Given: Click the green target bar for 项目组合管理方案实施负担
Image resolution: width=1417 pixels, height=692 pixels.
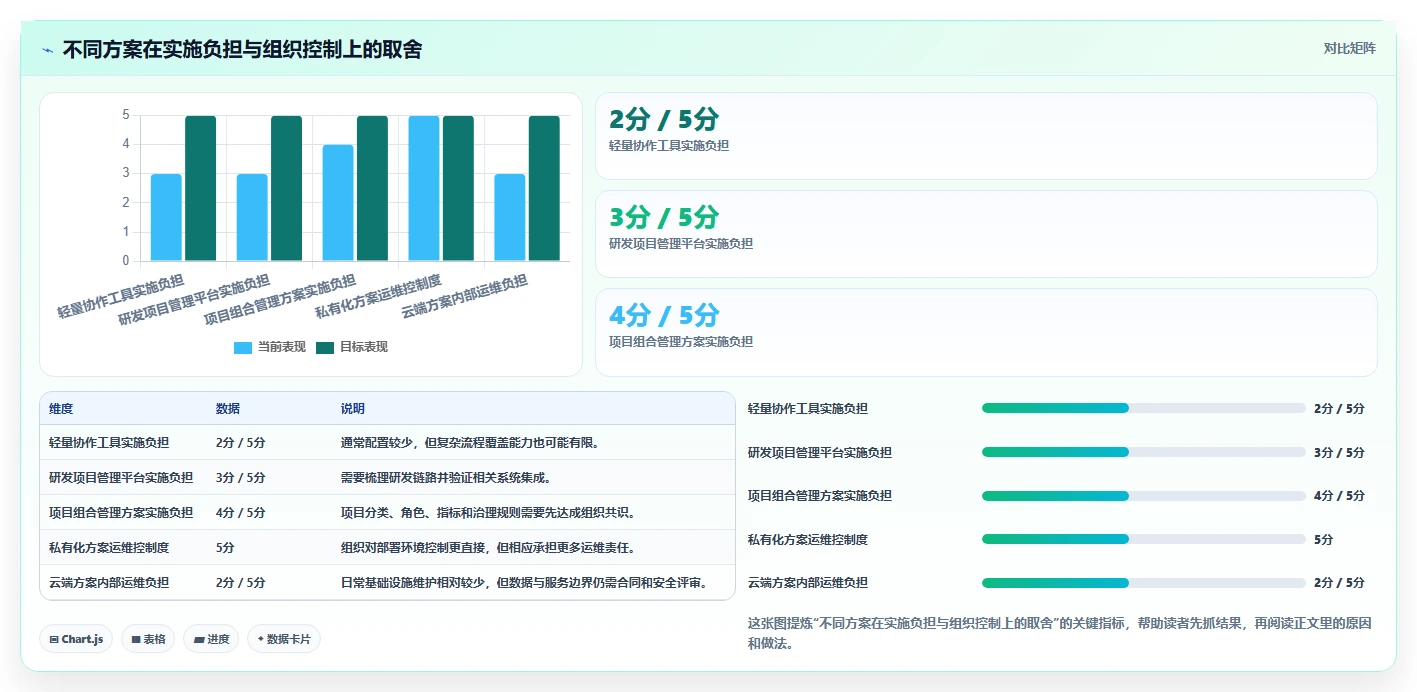Looking at the screenshot, I should coord(373,189).
